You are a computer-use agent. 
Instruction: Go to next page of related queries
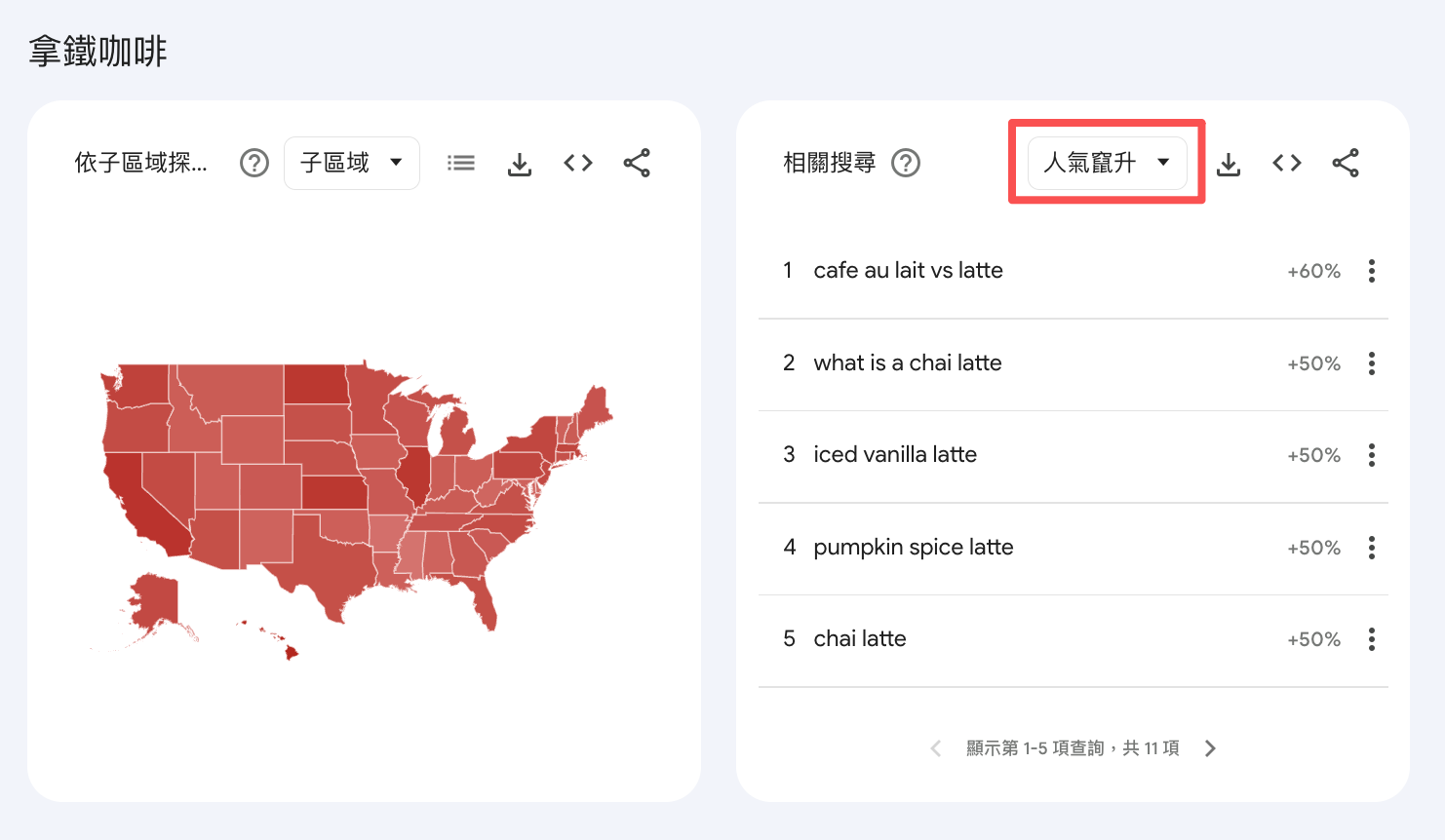coord(1210,748)
